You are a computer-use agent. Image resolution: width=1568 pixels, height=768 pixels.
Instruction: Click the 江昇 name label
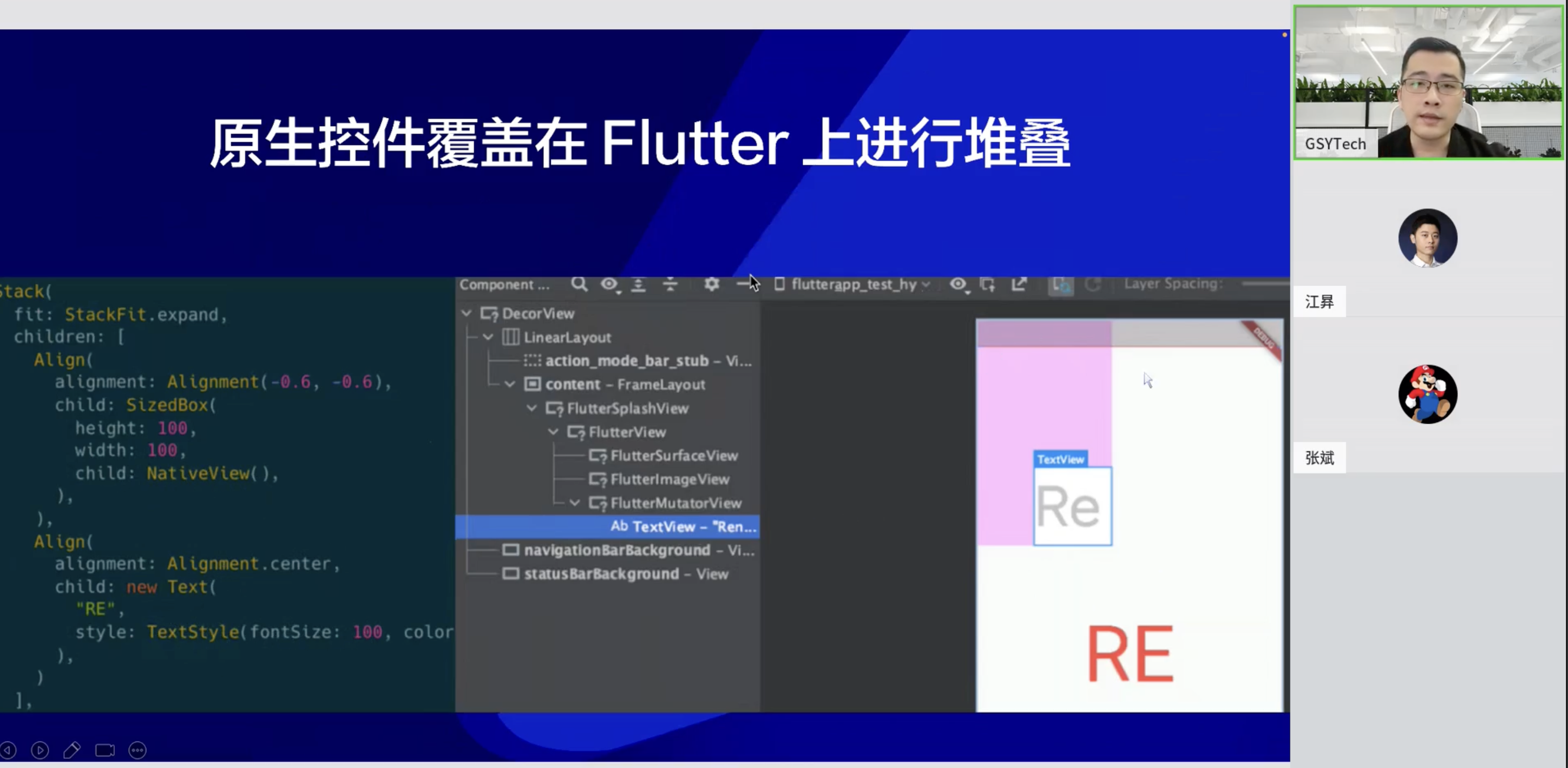1320,302
